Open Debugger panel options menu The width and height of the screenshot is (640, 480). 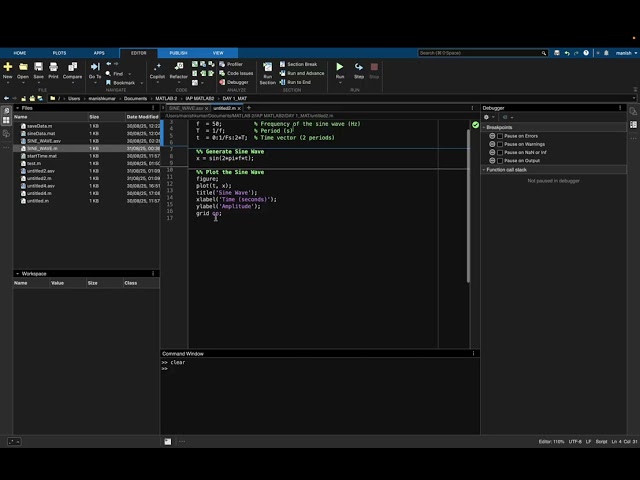point(620,108)
